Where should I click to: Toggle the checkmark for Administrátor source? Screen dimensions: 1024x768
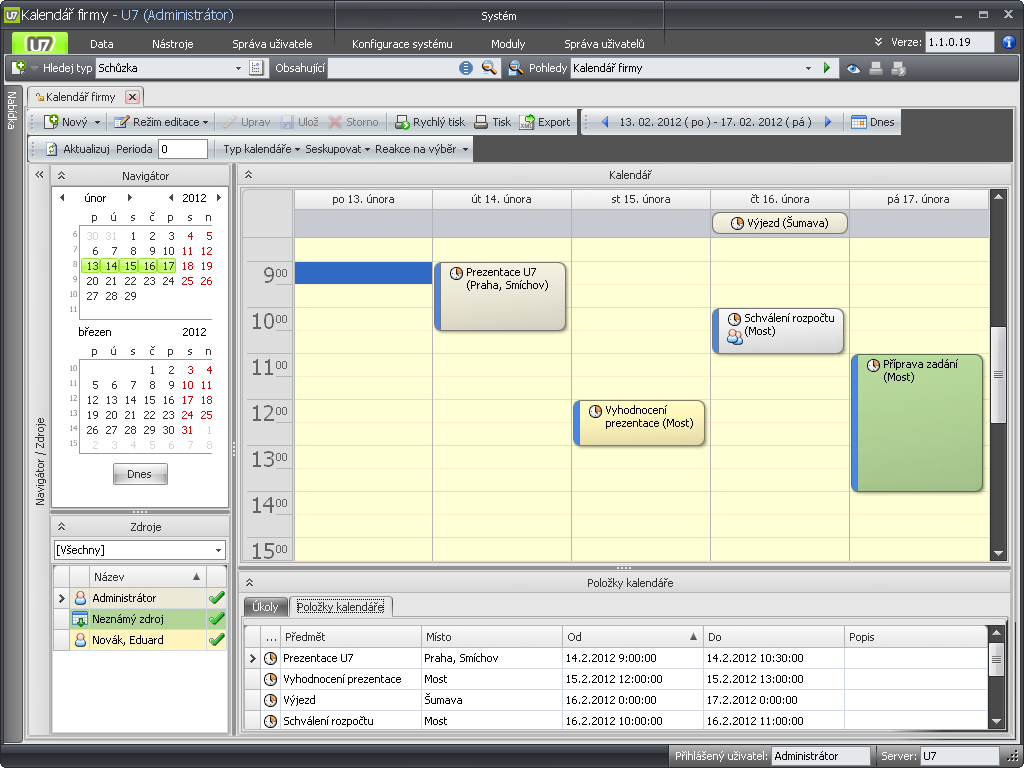click(x=216, y=598)
